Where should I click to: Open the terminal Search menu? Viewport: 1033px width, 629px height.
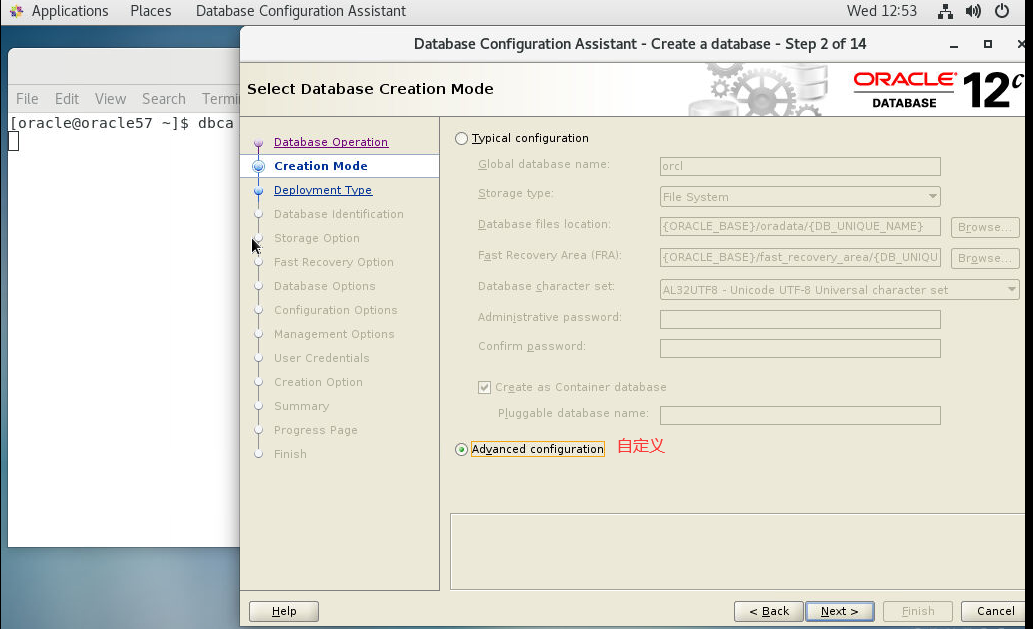[163, 99]
